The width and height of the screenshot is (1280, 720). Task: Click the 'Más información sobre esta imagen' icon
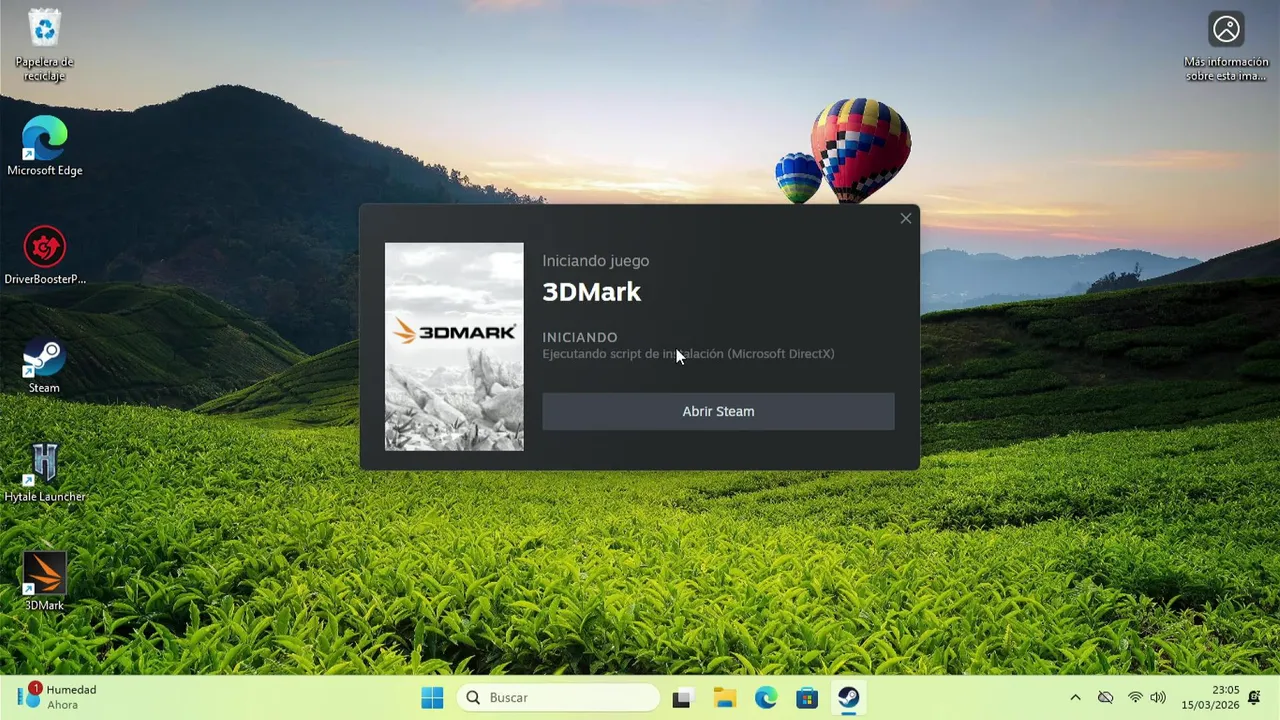pos(1225,46)
